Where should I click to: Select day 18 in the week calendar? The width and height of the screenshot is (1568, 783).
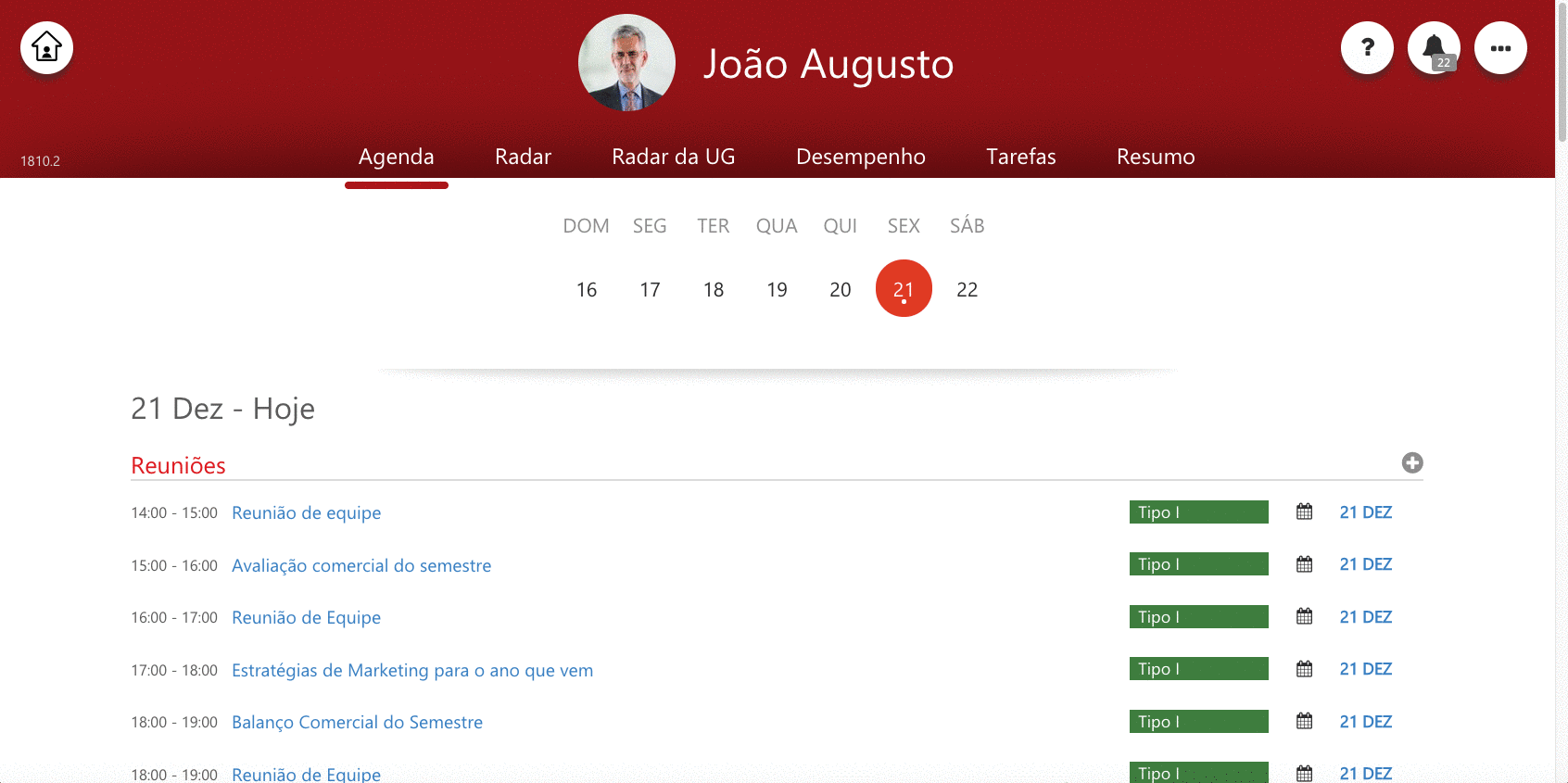coord(714,289)
